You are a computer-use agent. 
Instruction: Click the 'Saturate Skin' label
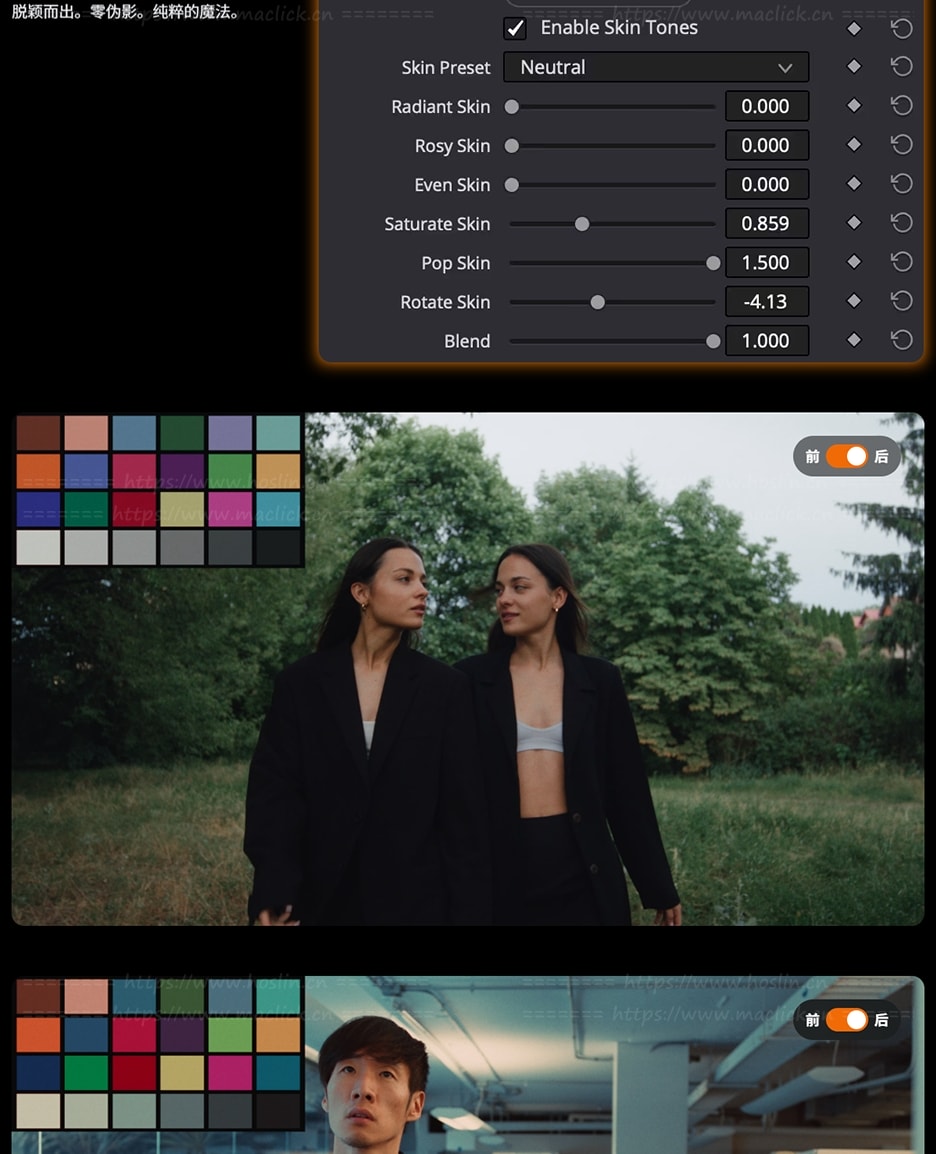pos(437,224)
